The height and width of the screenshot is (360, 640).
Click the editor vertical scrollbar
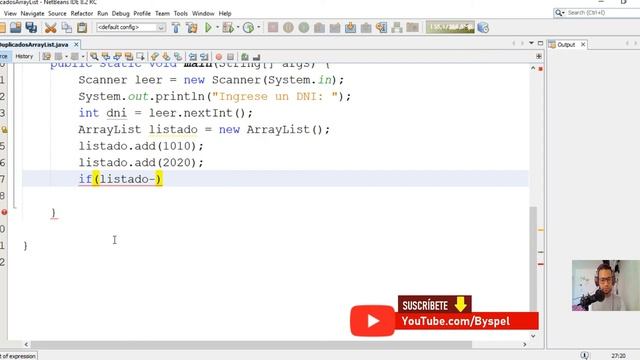tap(533, 260)
